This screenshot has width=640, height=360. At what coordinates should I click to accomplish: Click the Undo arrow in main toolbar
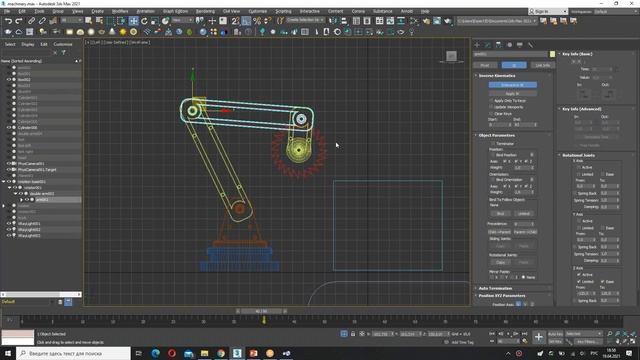pyautogui.click(x=8, y=21)
